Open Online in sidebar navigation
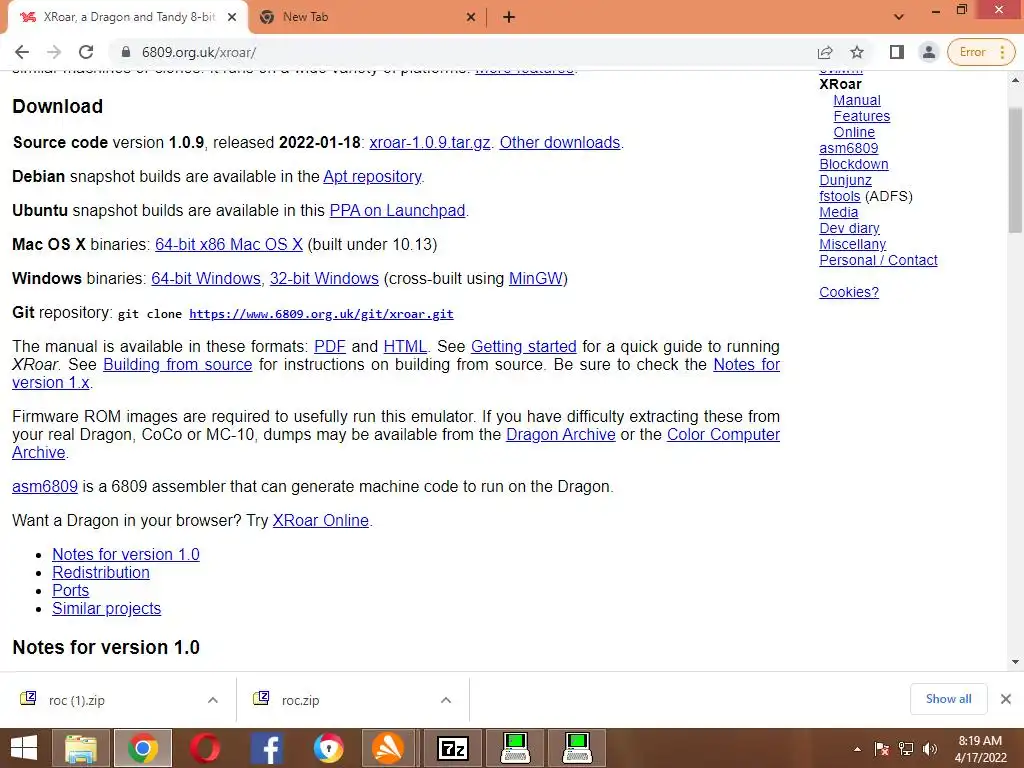 pos(854,132)
